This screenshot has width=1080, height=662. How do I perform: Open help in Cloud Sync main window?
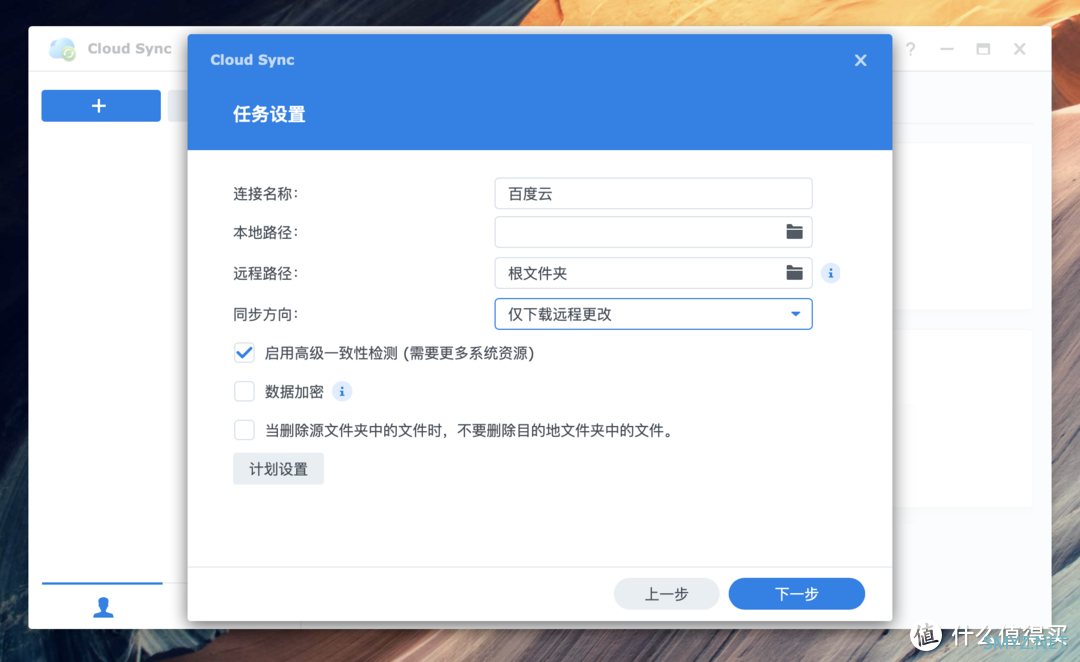(x=911, y=49)
